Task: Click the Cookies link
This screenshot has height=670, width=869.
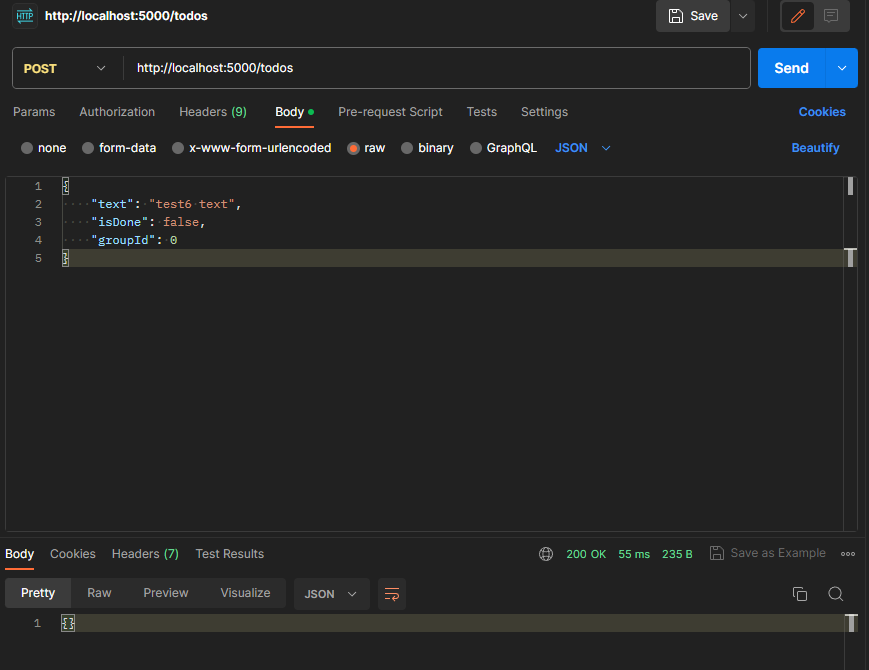Action: [x=822, y=112]
